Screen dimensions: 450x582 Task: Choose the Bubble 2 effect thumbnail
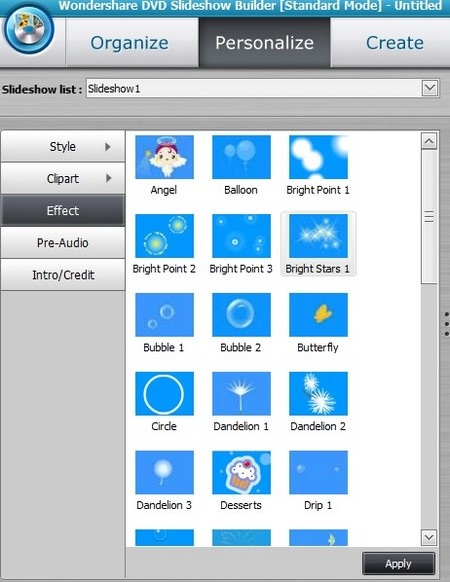click(x=241, y=315)
